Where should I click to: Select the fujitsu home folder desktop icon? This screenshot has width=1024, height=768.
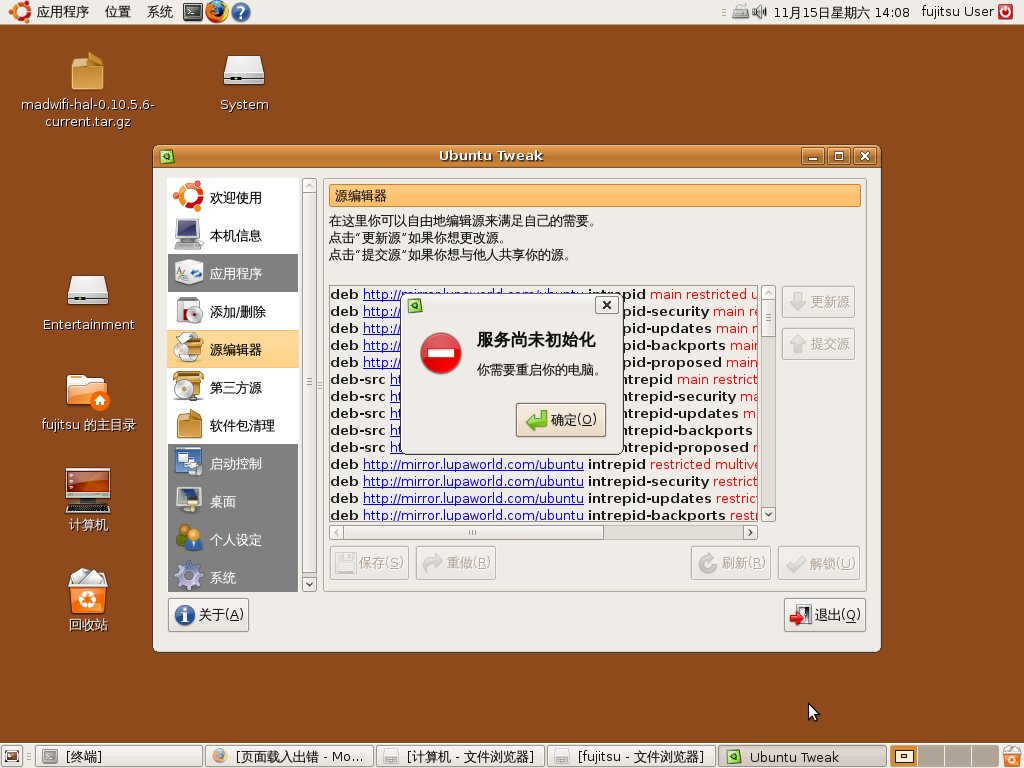(88, 391)
